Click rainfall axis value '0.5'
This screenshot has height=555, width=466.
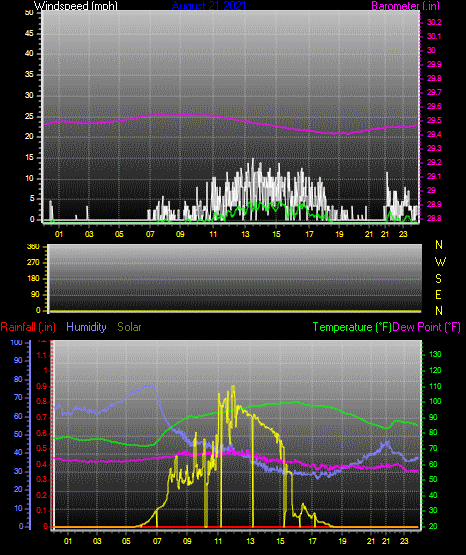pos(42,448)
